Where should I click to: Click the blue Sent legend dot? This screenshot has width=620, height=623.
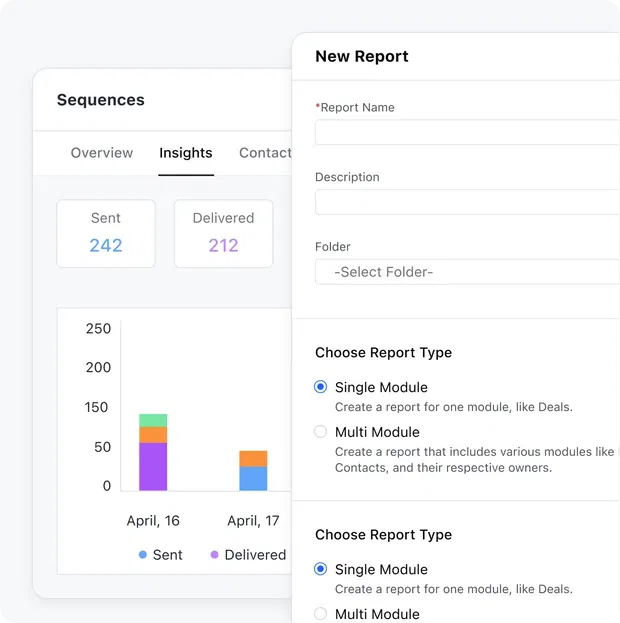point(143,554)
